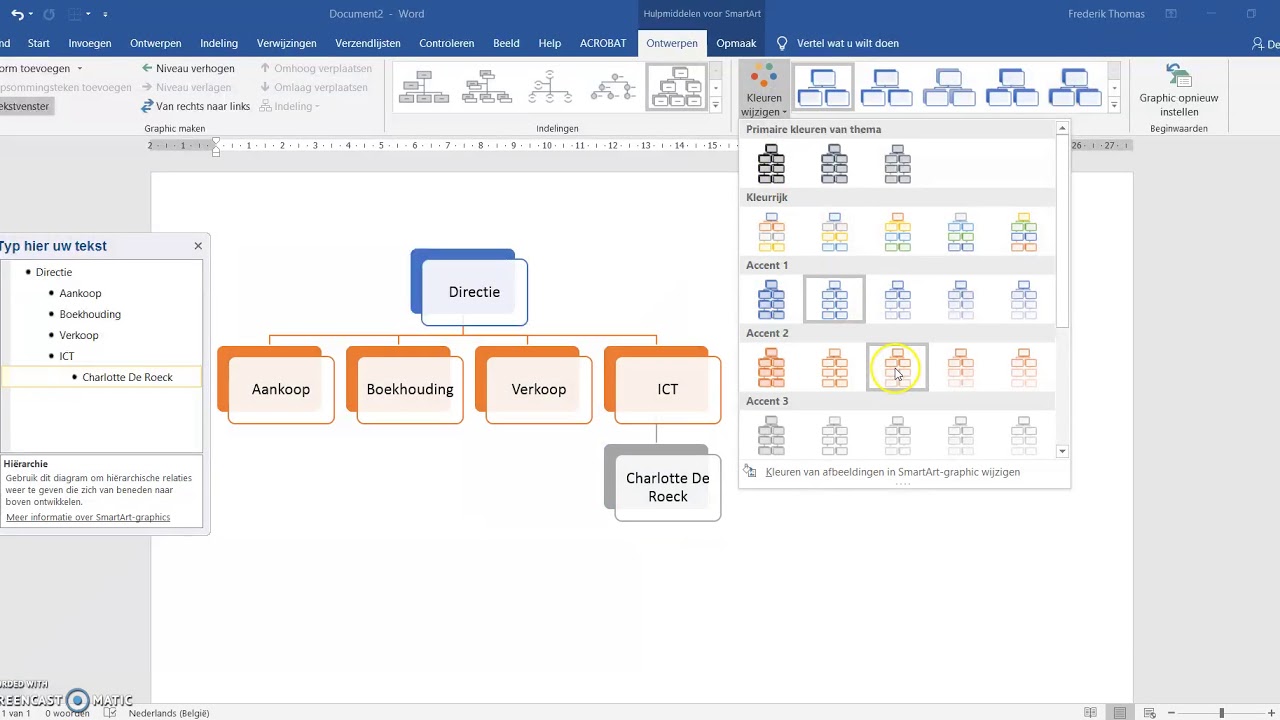The width and height of the screenshot is (1280, 720).
Task: Pick third Primaire kleuren swatch
Action: tap(897, 164)
